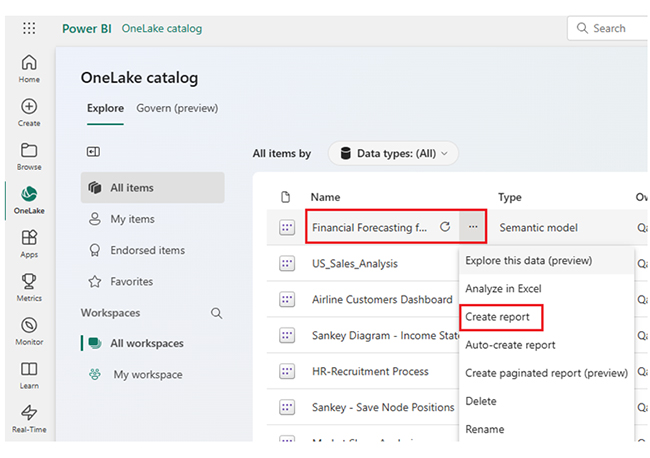Select Auto-create report option

[546, 345]
